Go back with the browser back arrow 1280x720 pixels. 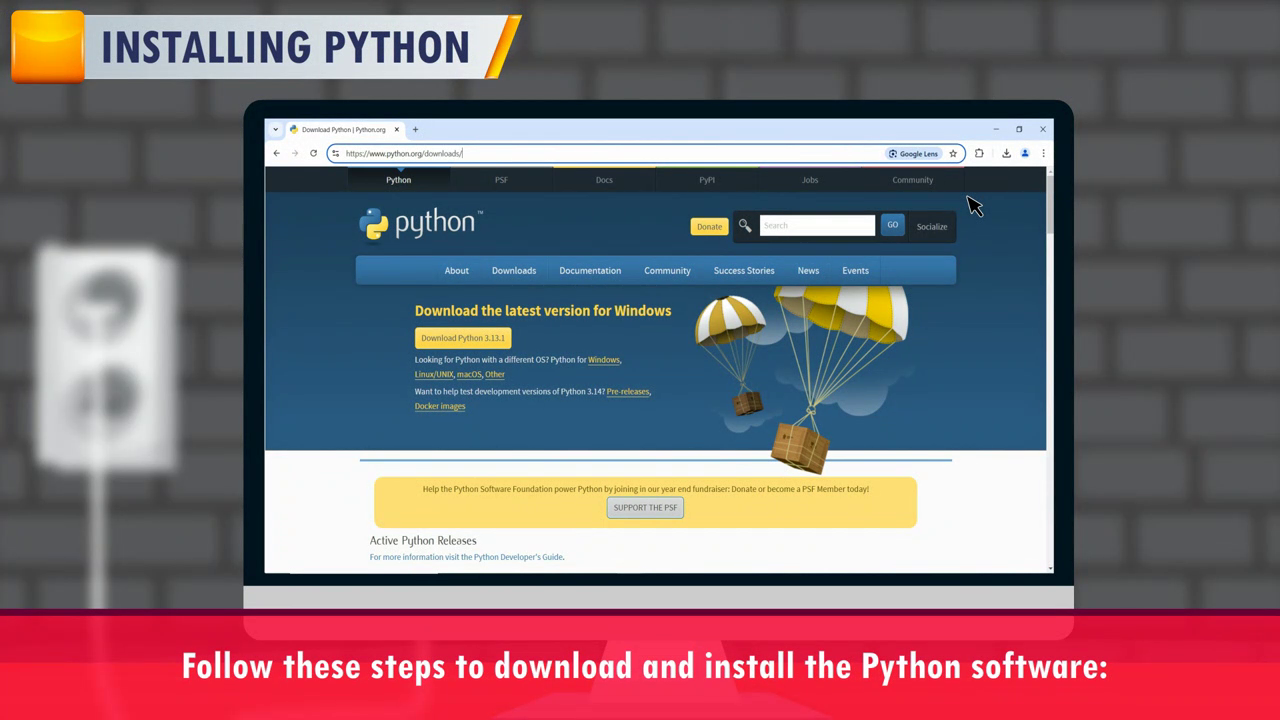[x=277, y=153]
